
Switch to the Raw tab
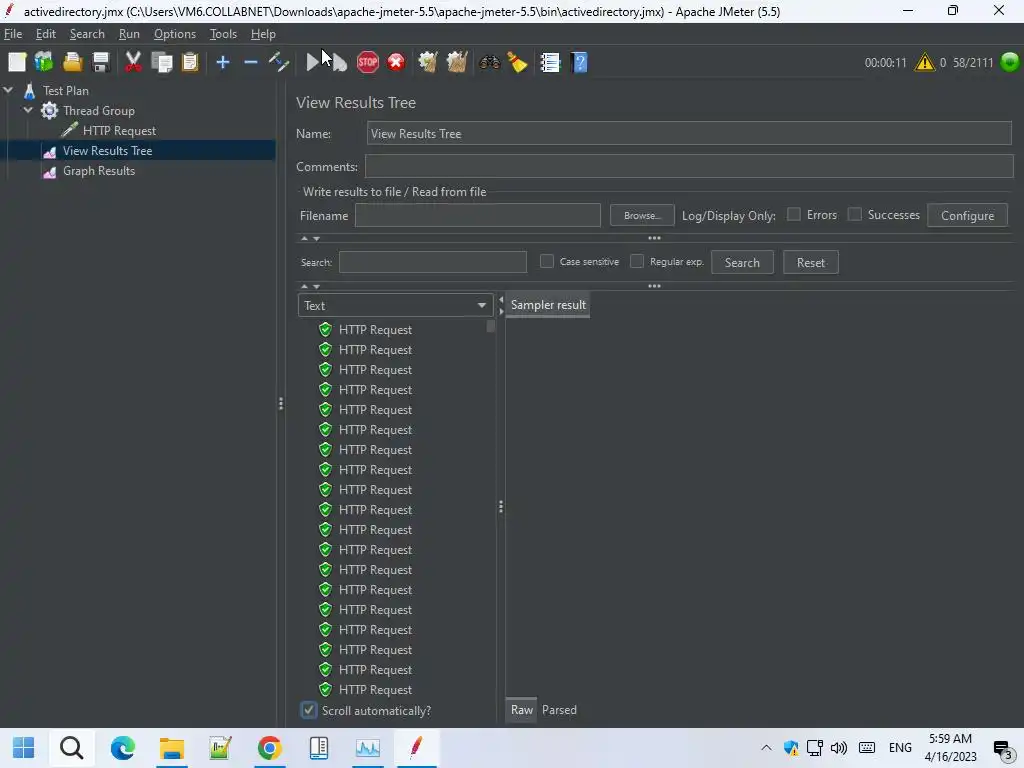click(x=521, y=710)
